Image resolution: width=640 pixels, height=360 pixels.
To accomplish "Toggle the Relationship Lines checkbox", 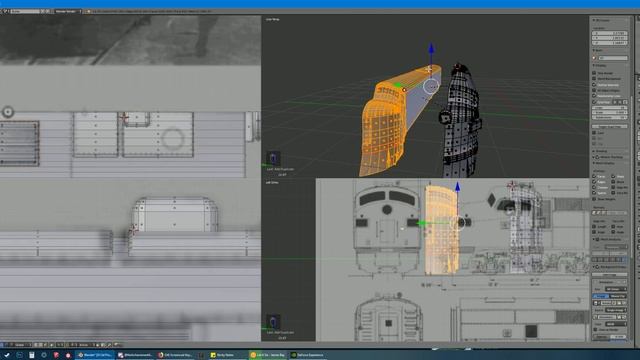I will 595,96.
